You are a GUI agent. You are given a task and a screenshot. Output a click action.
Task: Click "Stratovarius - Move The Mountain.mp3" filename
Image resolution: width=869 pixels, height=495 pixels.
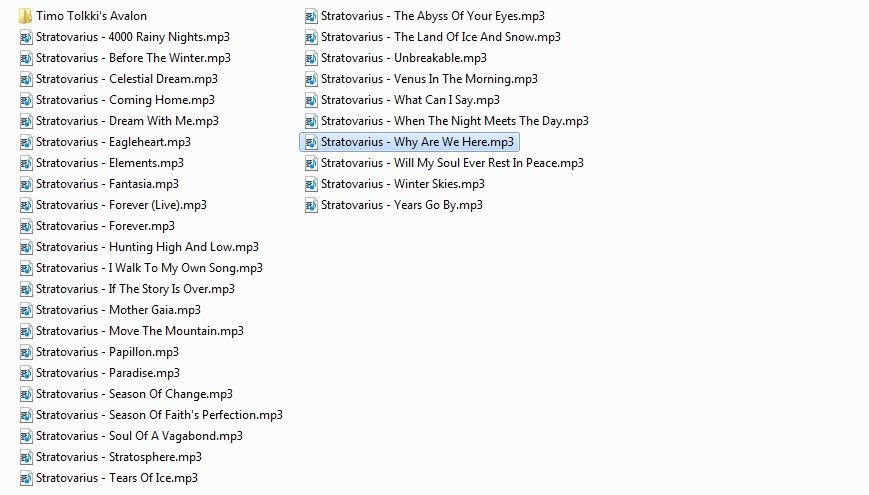click(x=140, y=332)
